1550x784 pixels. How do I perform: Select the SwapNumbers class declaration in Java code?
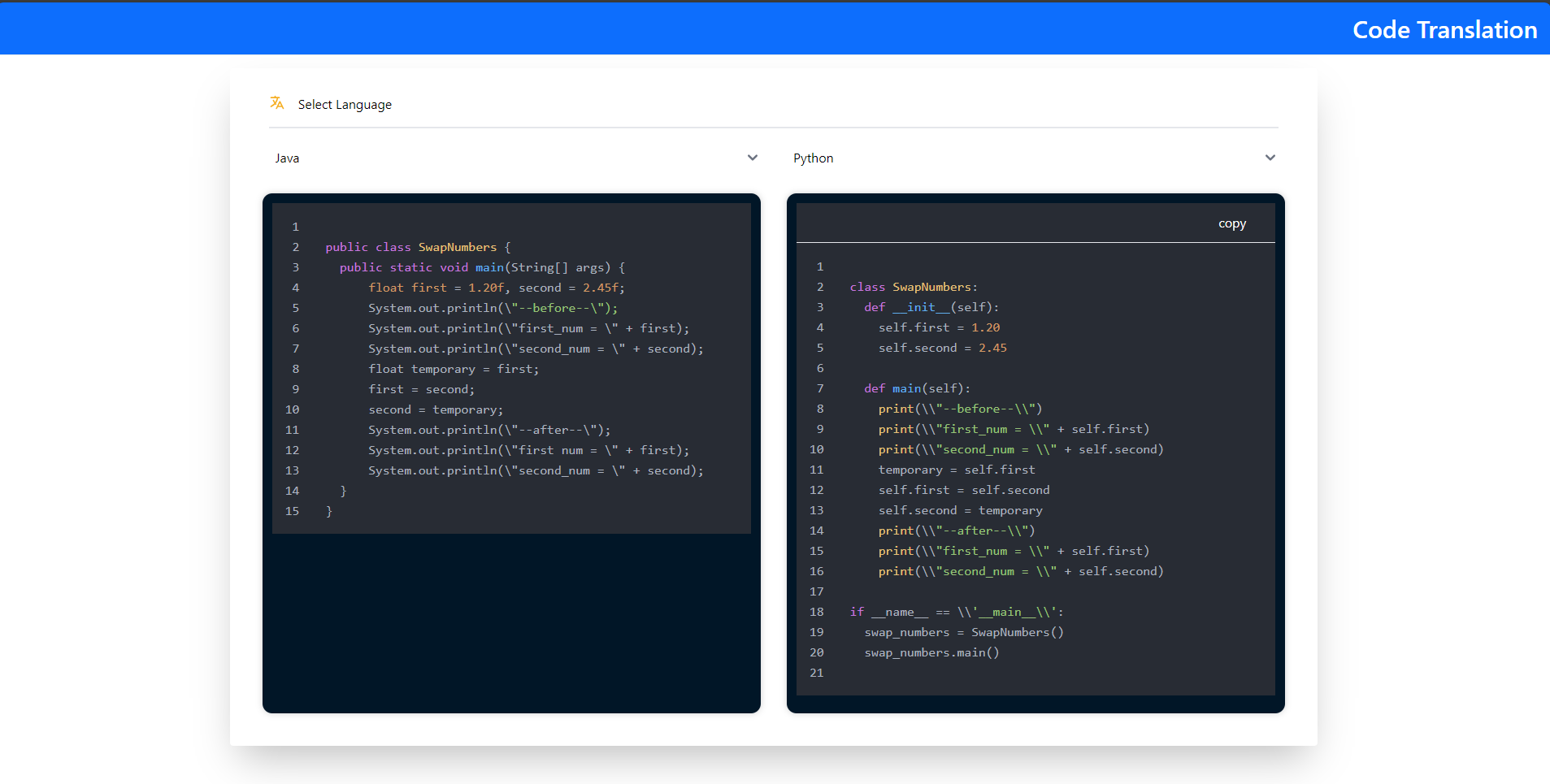tap(416, 247)
